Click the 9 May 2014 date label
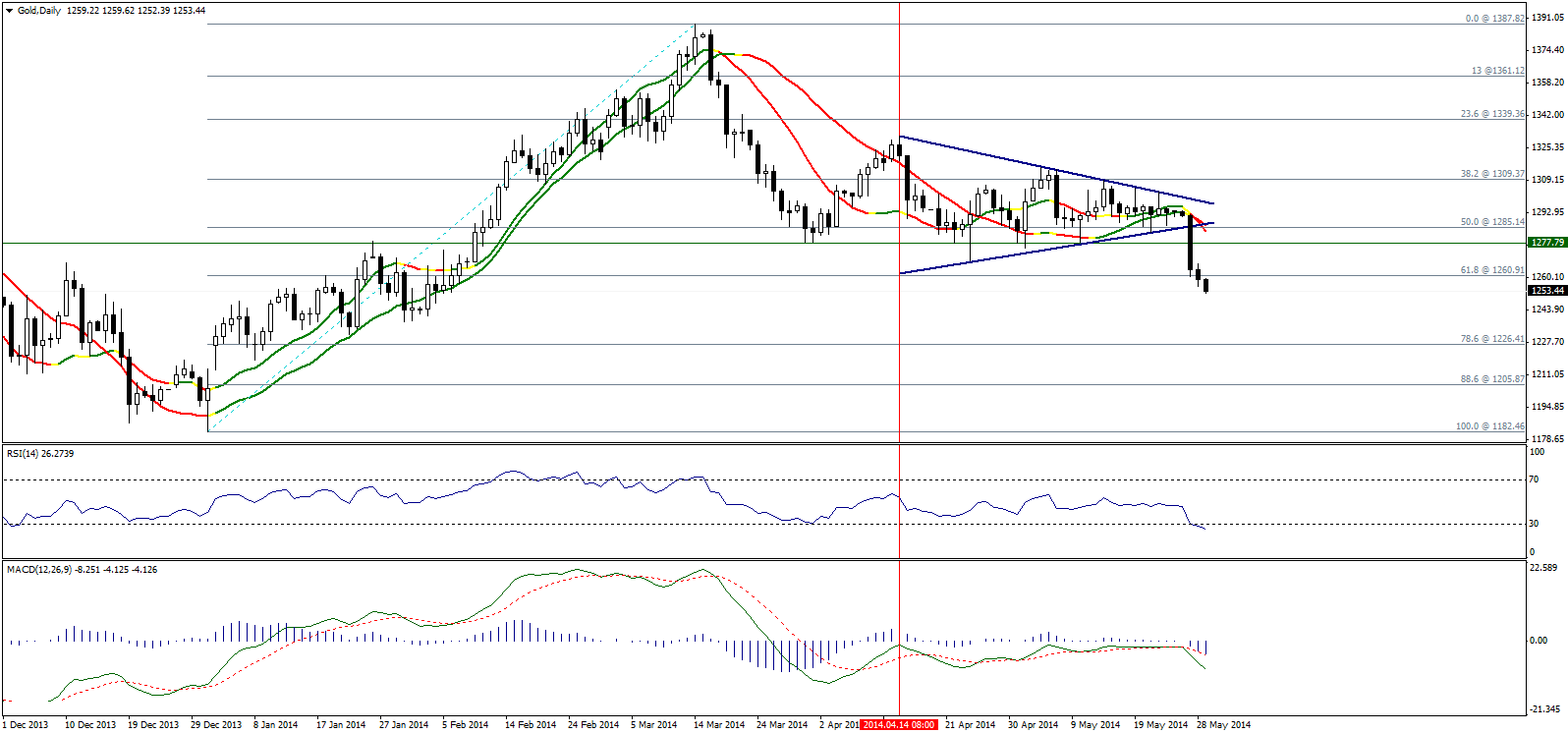The height and width of the screenshot is (733, 1568). (x=1095, y=725)
